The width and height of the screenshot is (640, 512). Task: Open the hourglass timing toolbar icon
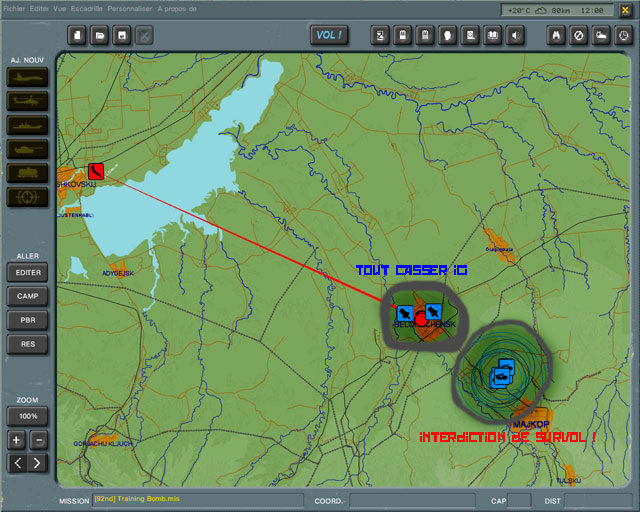tap(380, 36)
